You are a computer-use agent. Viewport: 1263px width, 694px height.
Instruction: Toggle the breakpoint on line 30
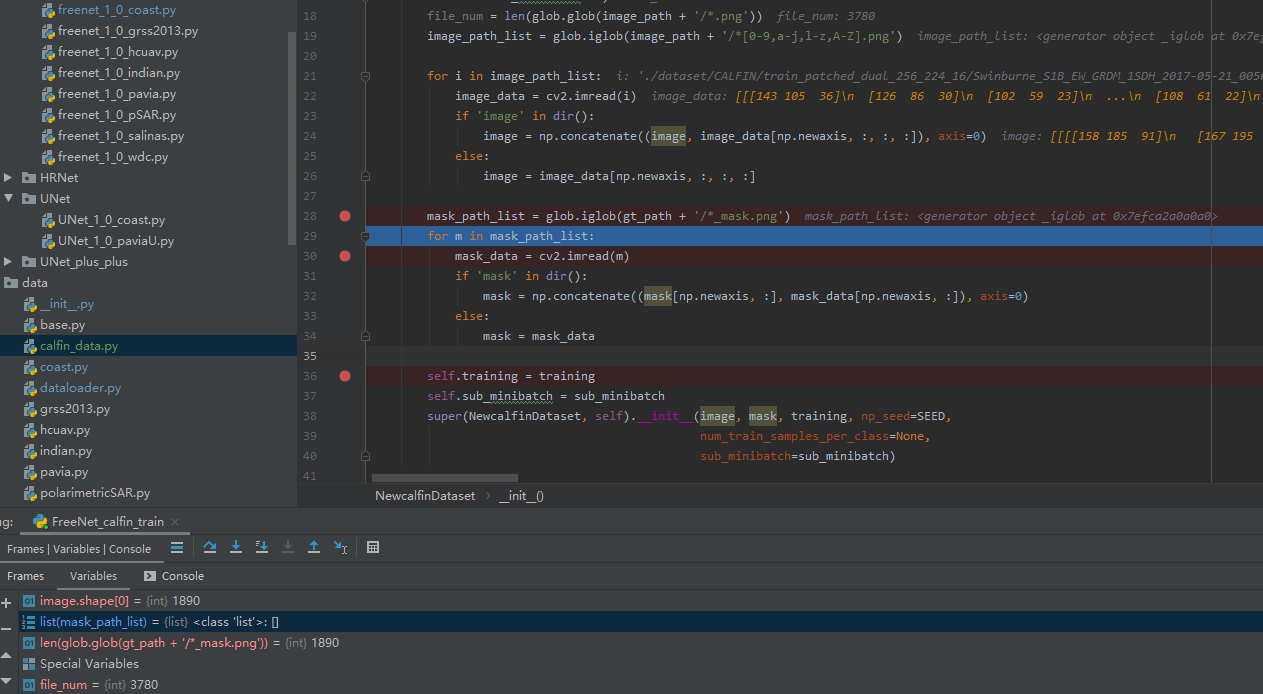click(345, 256)
